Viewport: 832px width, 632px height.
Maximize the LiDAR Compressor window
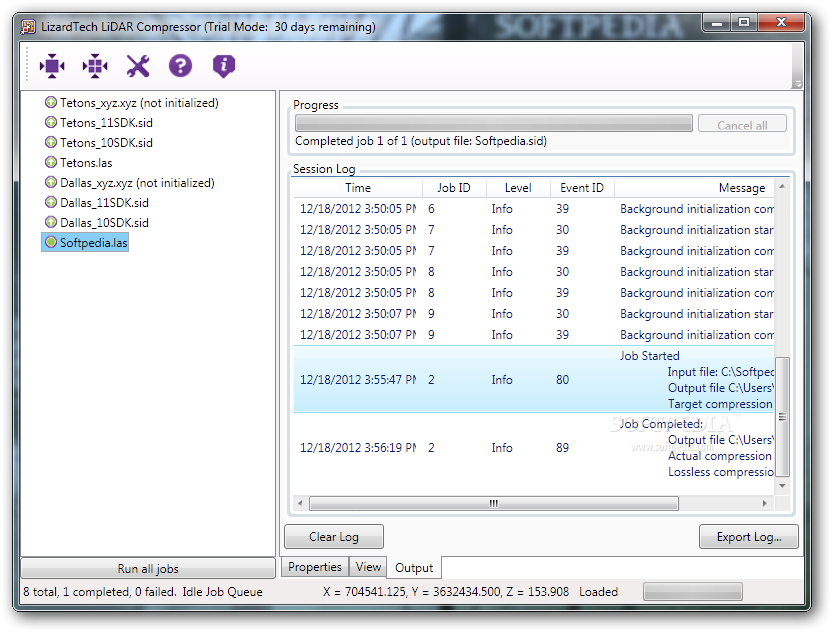(x=744, y=22)
